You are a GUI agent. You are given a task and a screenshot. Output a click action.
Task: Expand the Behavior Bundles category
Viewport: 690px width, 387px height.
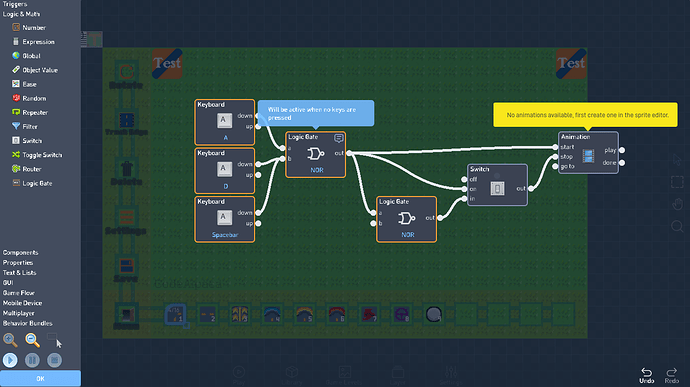pyautogui.click(x=27, y=323)
